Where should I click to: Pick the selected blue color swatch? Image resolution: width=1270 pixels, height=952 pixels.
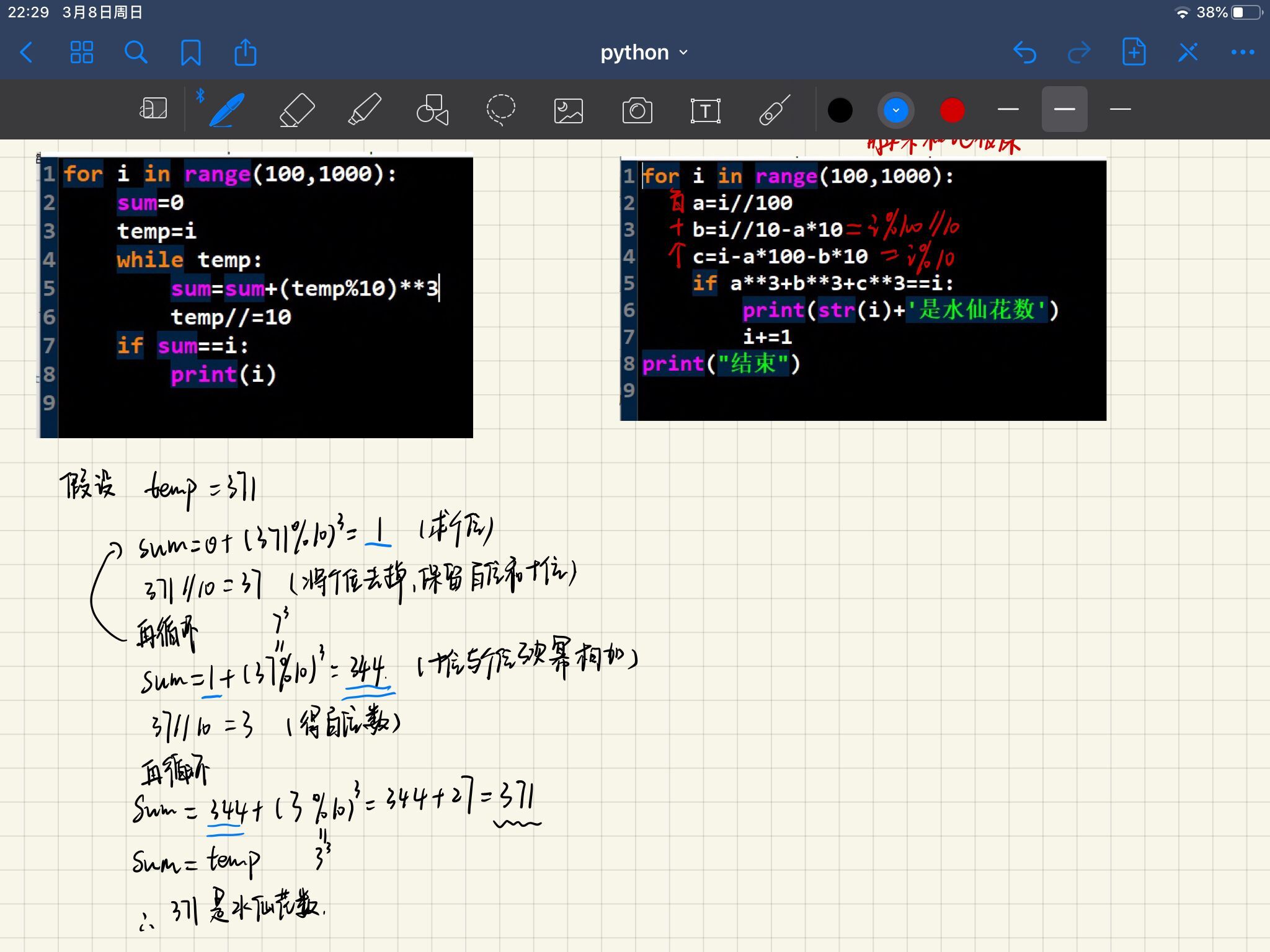pos(895,110)
